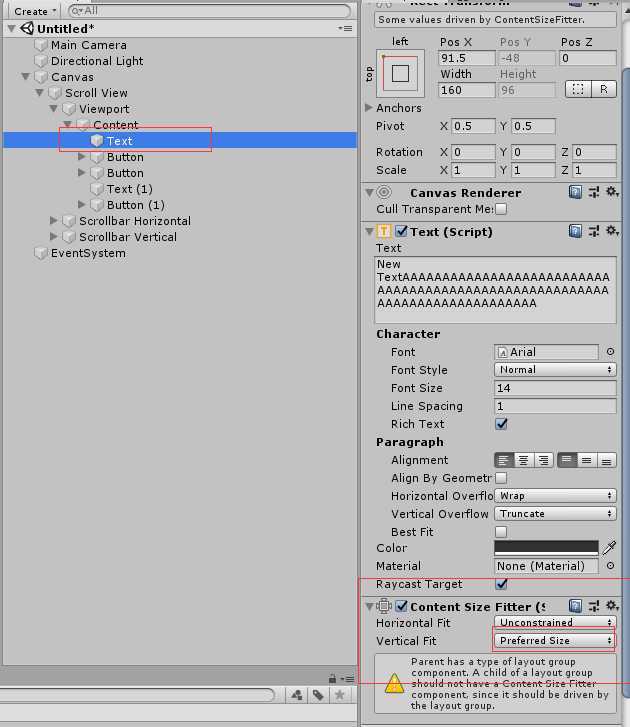Select the Text (1) object
Image resolution: width=630 pixels, height=727 pixels.
[129, 189]
